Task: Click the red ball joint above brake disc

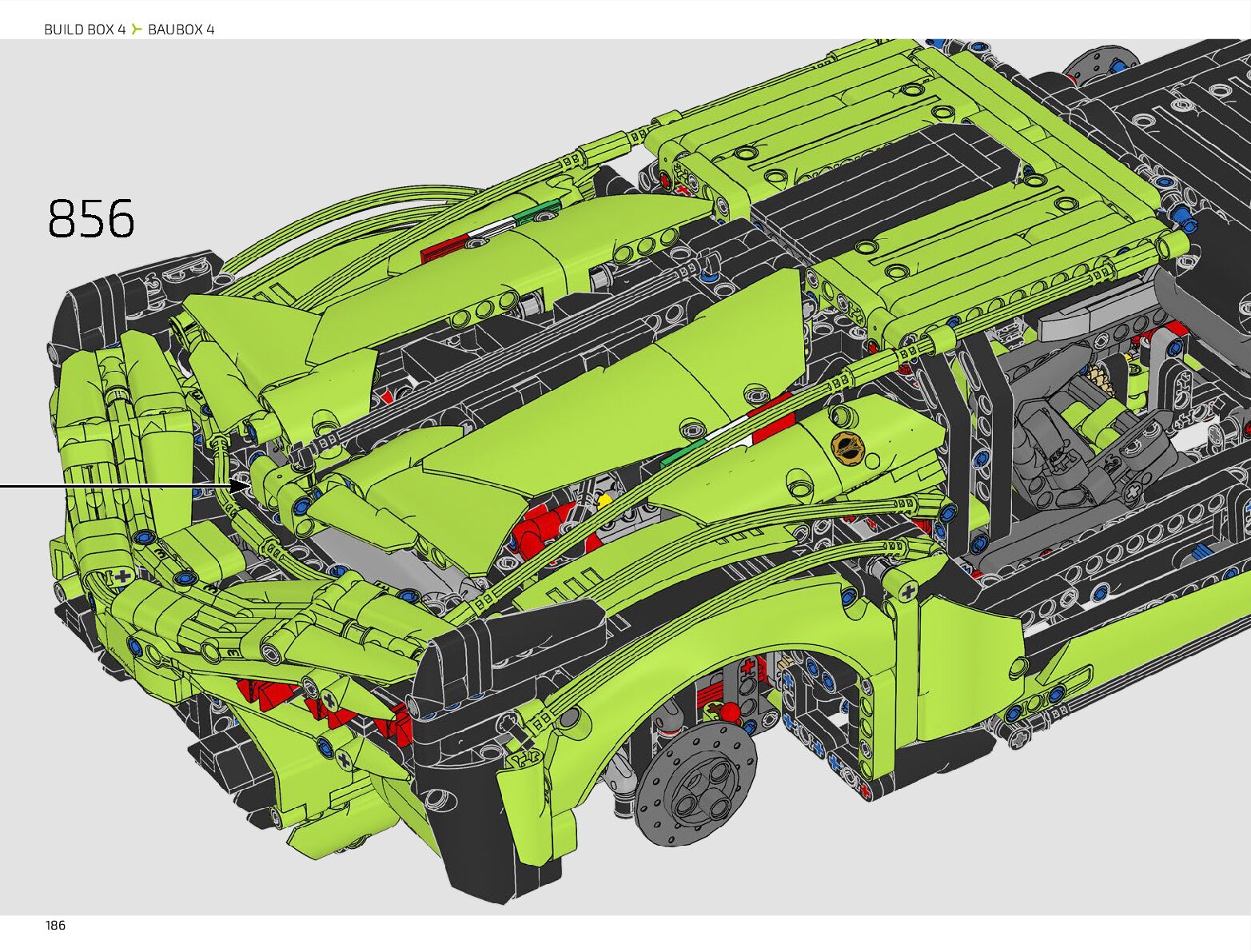Action: (x=729, y=711)
